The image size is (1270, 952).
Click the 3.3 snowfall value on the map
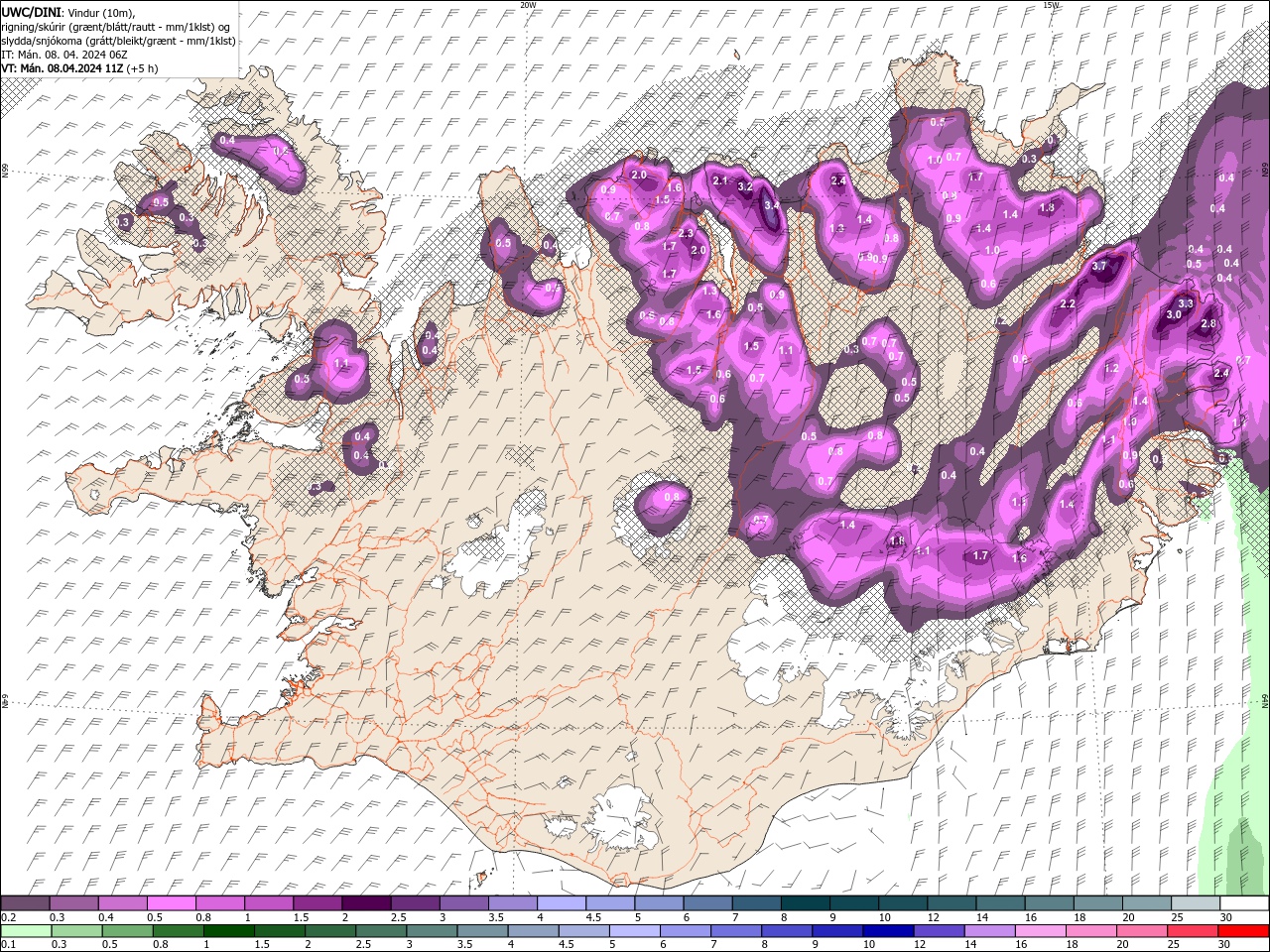1185,302
